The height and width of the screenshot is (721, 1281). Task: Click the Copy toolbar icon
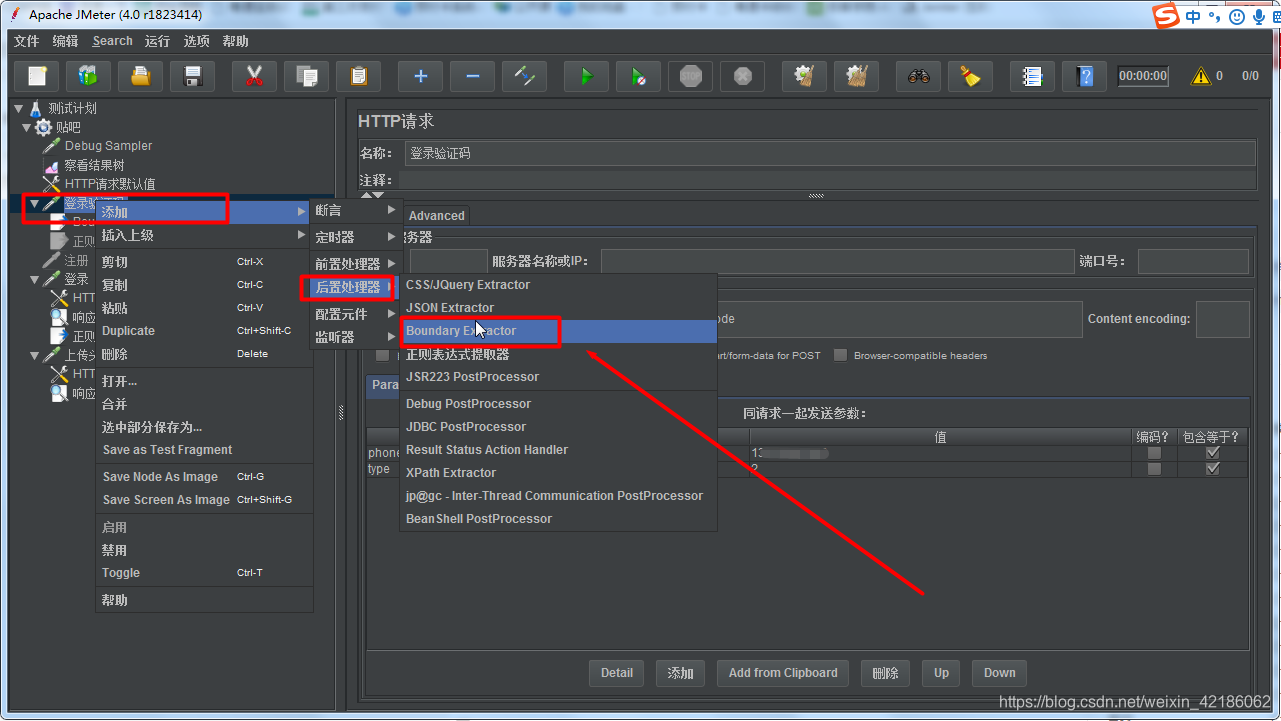(x=307, y=76)
